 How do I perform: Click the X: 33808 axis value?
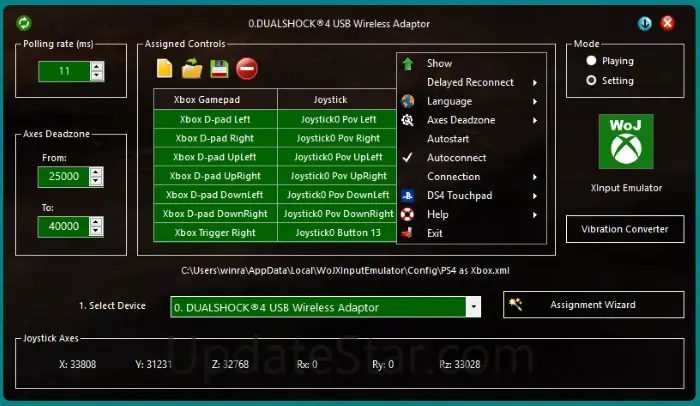click(x=77, y=364)
